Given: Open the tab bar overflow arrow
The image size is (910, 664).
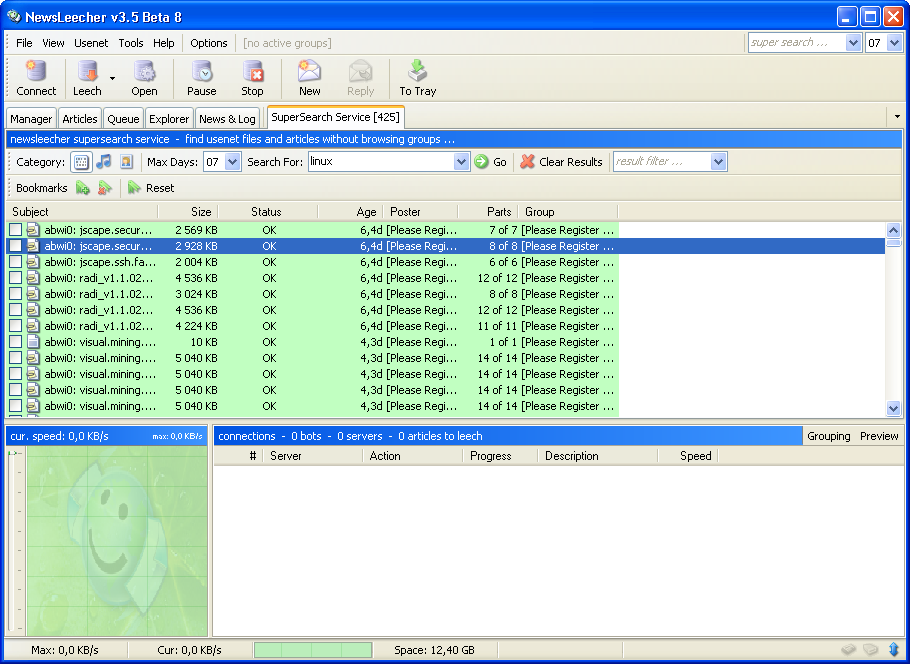Looking at the screenshot, I should (897, 117).
